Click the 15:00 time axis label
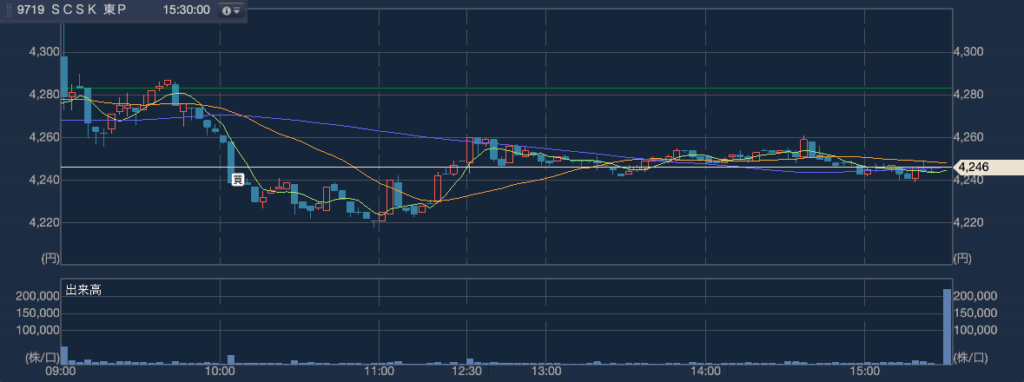Screen dimensions: 1024x382 click(x=864, y=372)
